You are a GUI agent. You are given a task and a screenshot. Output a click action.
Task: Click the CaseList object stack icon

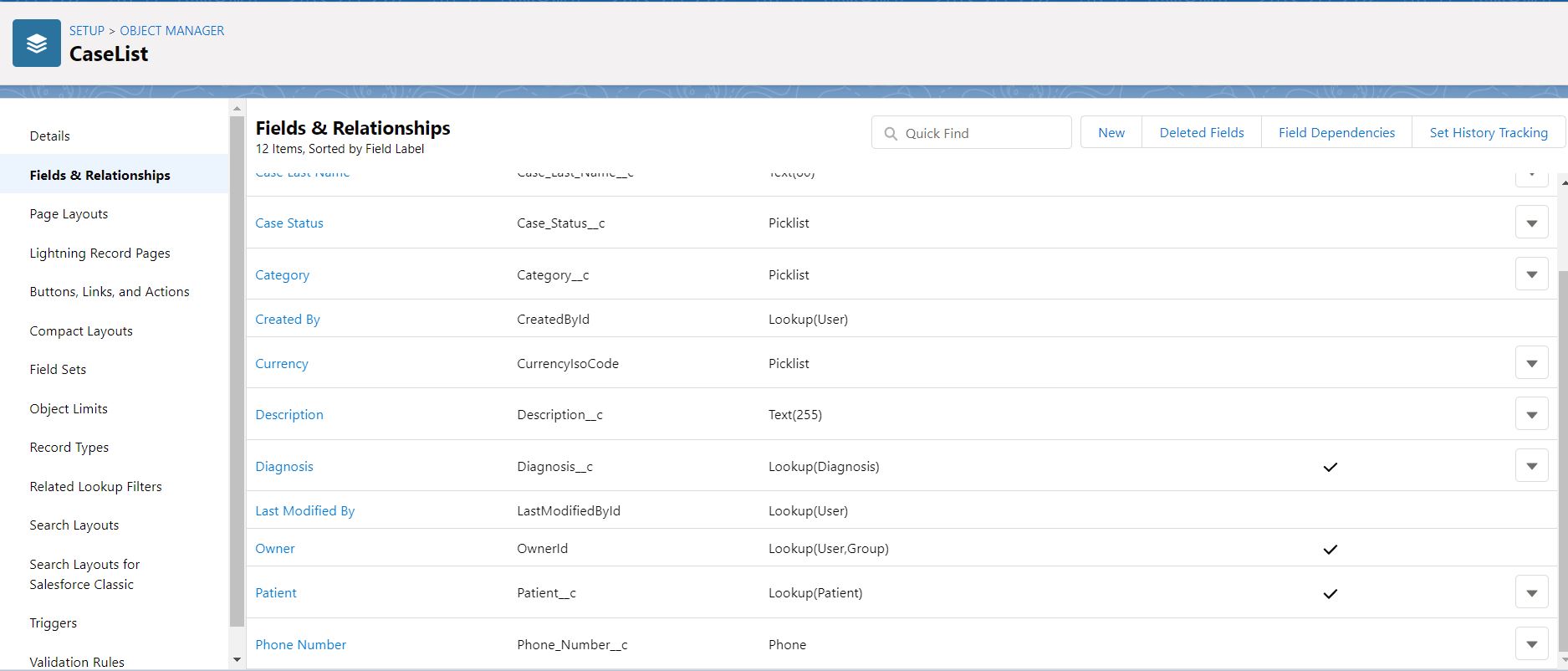37,44
